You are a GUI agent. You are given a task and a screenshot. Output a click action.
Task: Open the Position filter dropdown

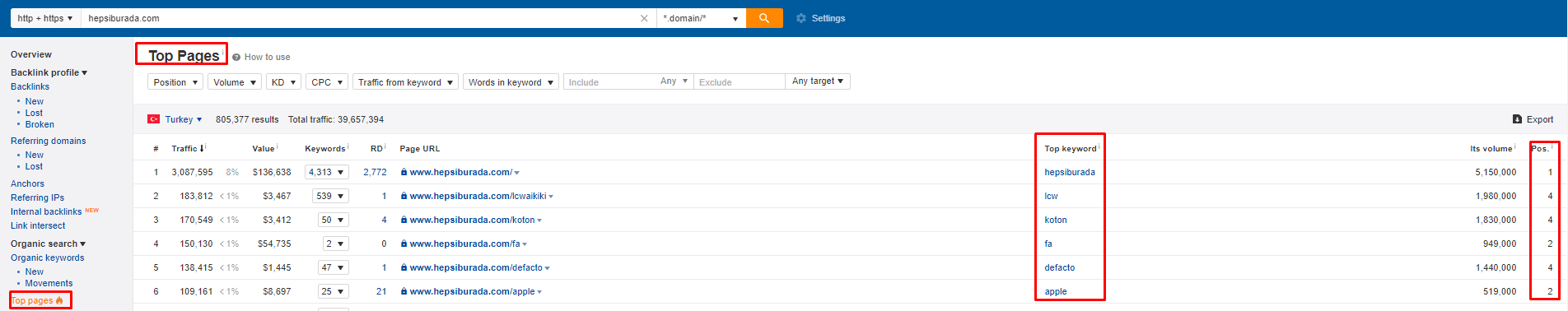(175, 82)
